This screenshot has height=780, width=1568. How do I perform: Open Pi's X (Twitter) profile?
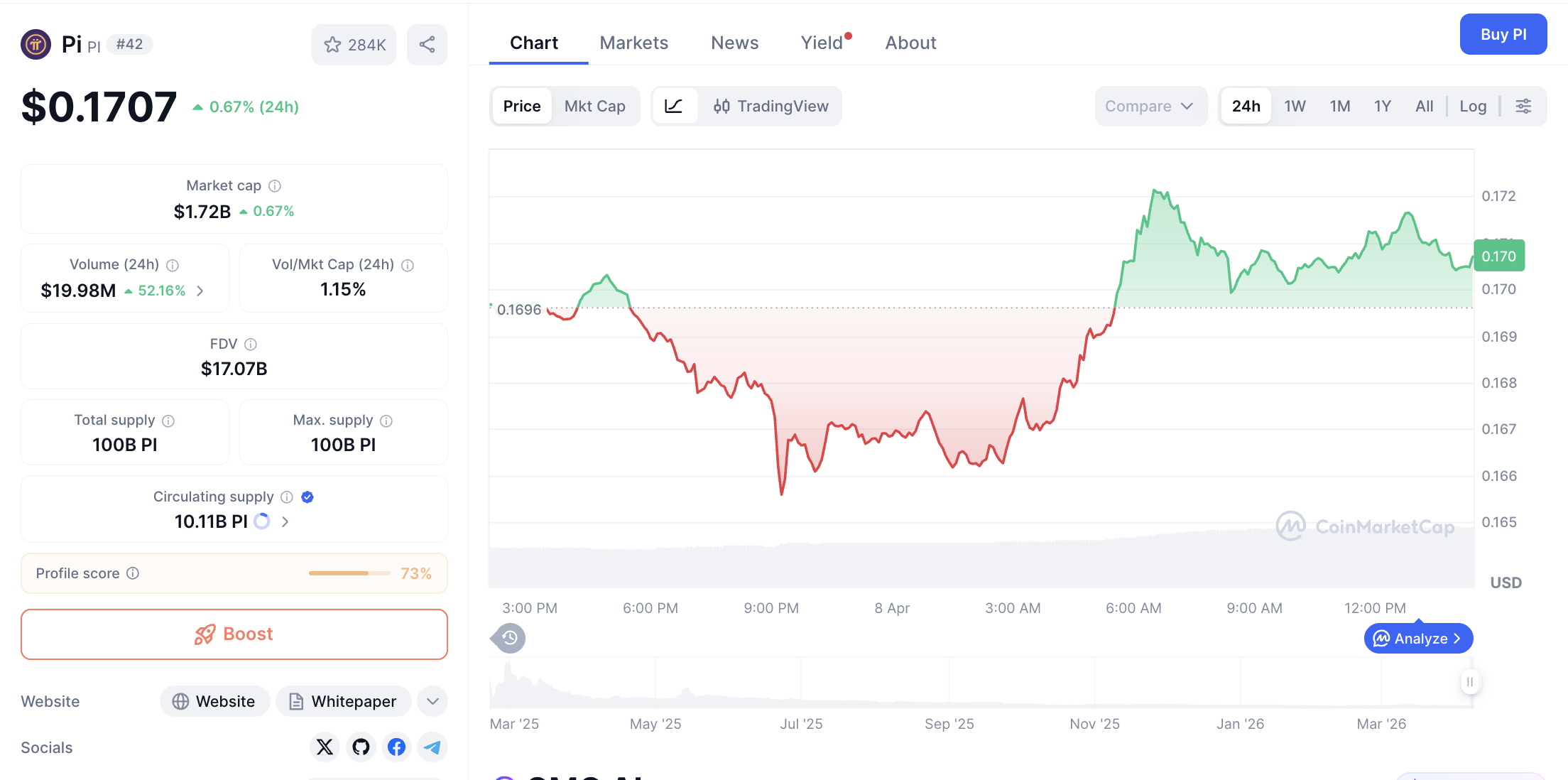point(325,747)
